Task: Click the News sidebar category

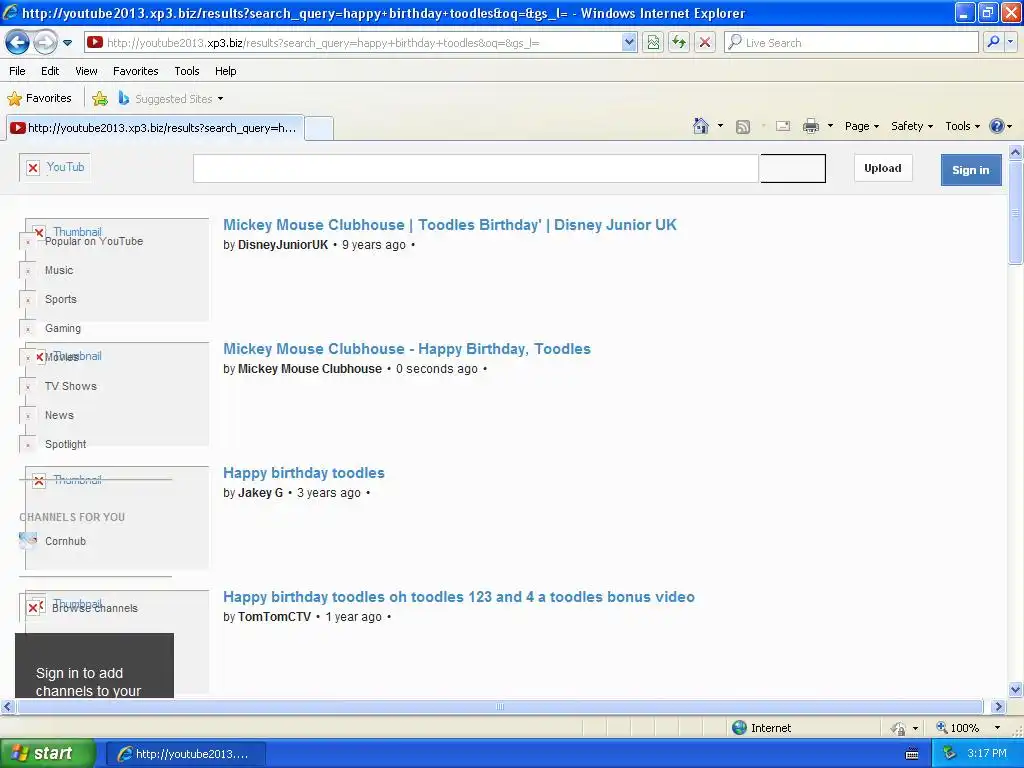Action: [x=59, y=415]
